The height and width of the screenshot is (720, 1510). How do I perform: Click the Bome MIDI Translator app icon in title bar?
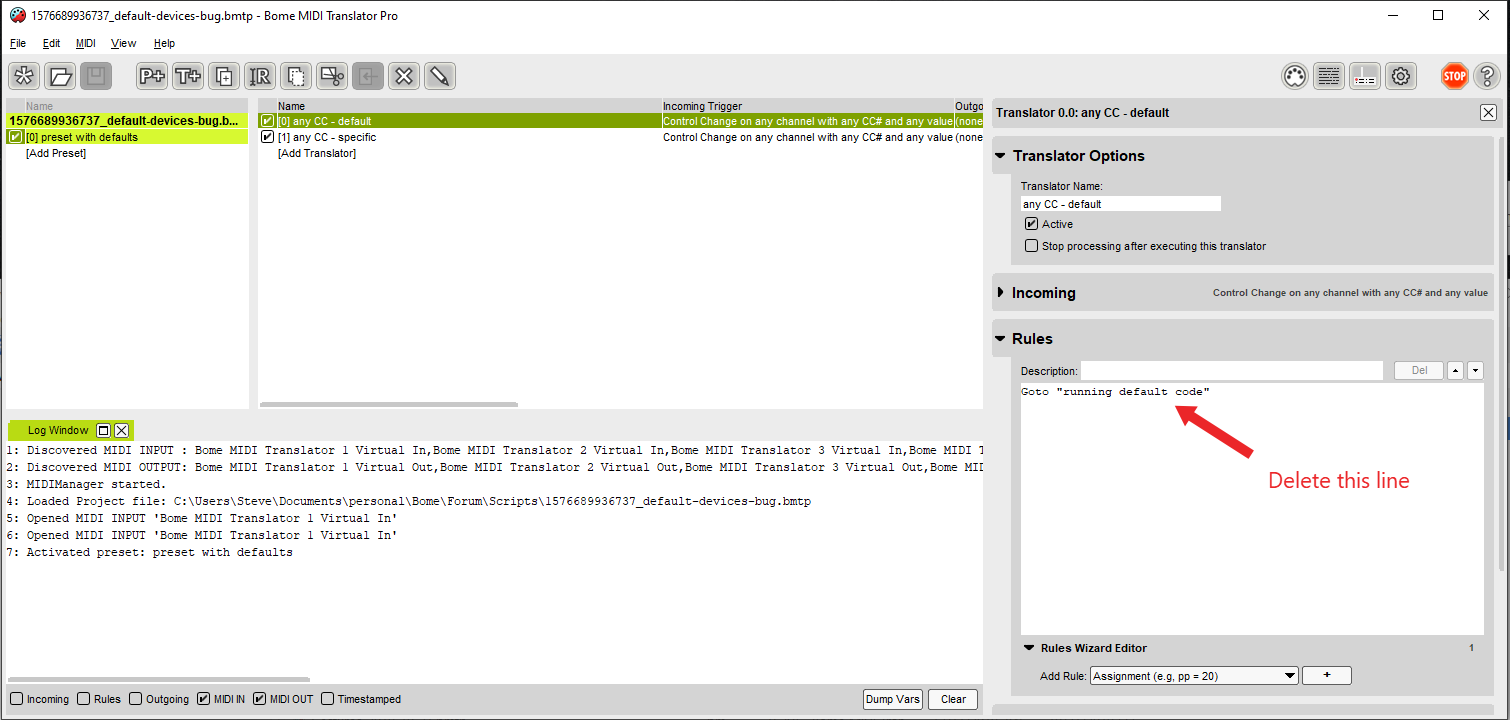pyautogui.click(x=17, y=16)
